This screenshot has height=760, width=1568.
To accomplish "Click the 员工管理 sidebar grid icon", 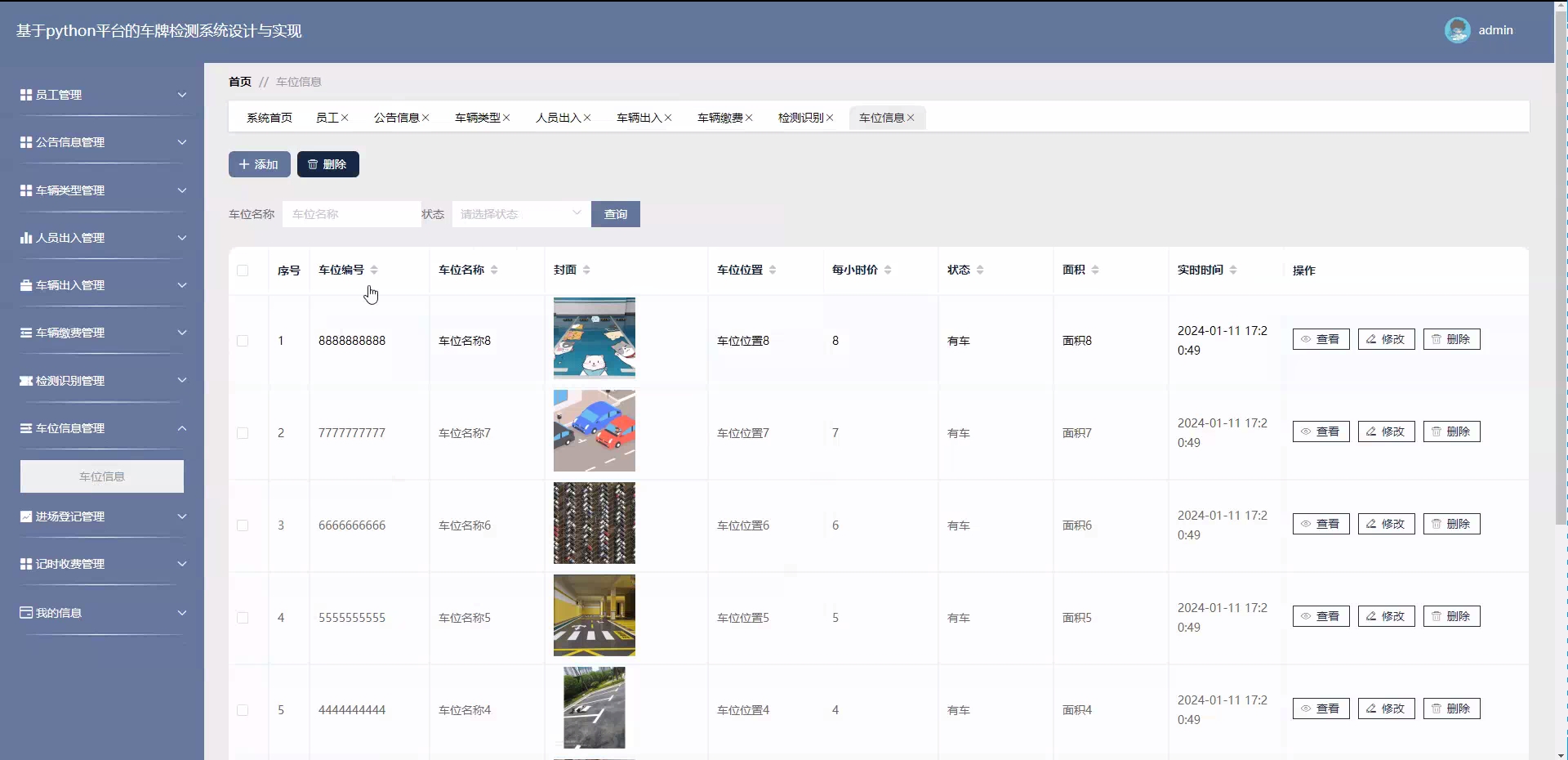I will 26,95.
